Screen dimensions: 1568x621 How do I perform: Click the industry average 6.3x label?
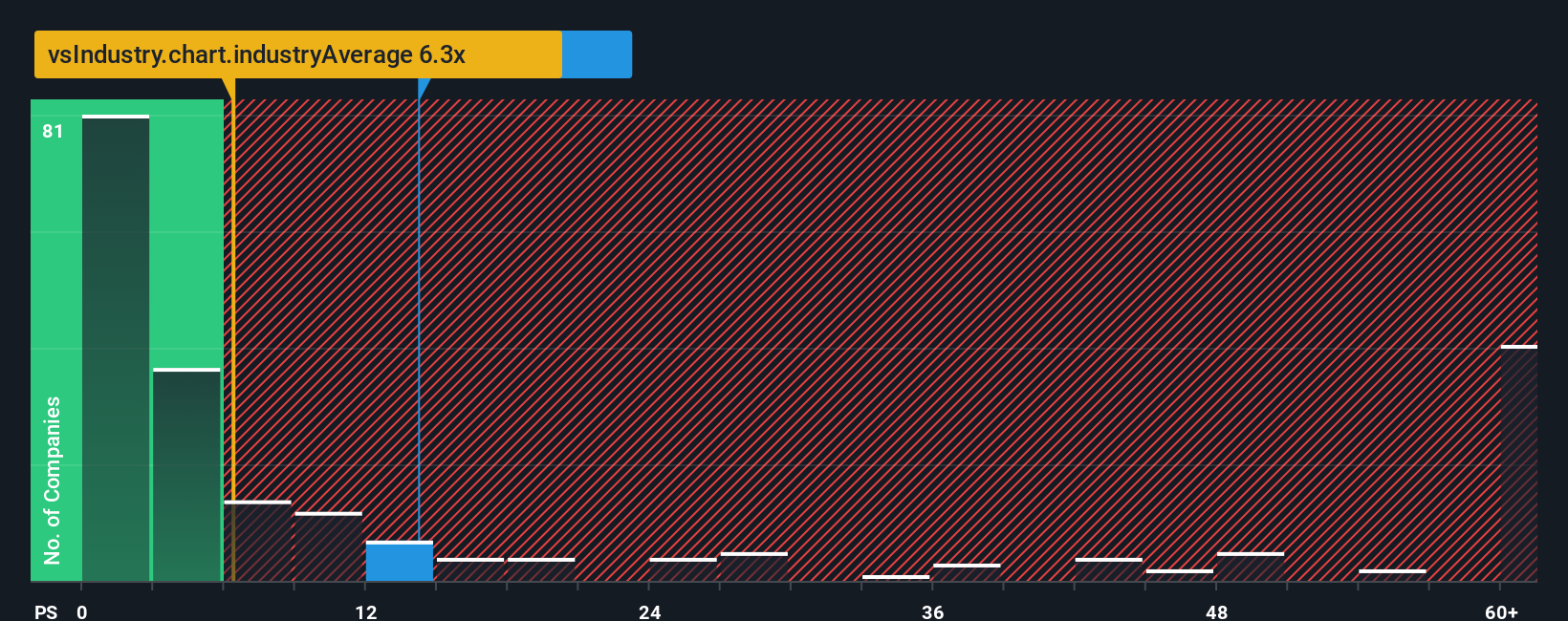coord(298,54)
